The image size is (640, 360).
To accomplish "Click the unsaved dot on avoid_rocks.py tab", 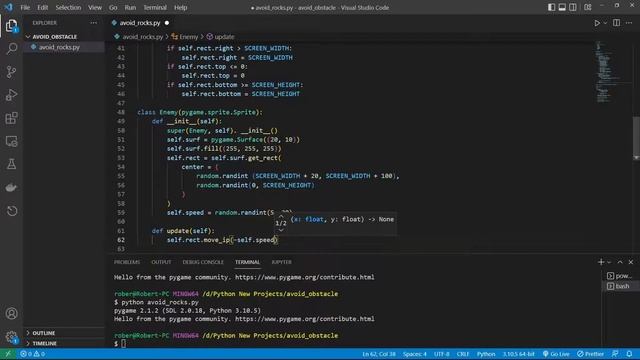I will pos(167,23).
